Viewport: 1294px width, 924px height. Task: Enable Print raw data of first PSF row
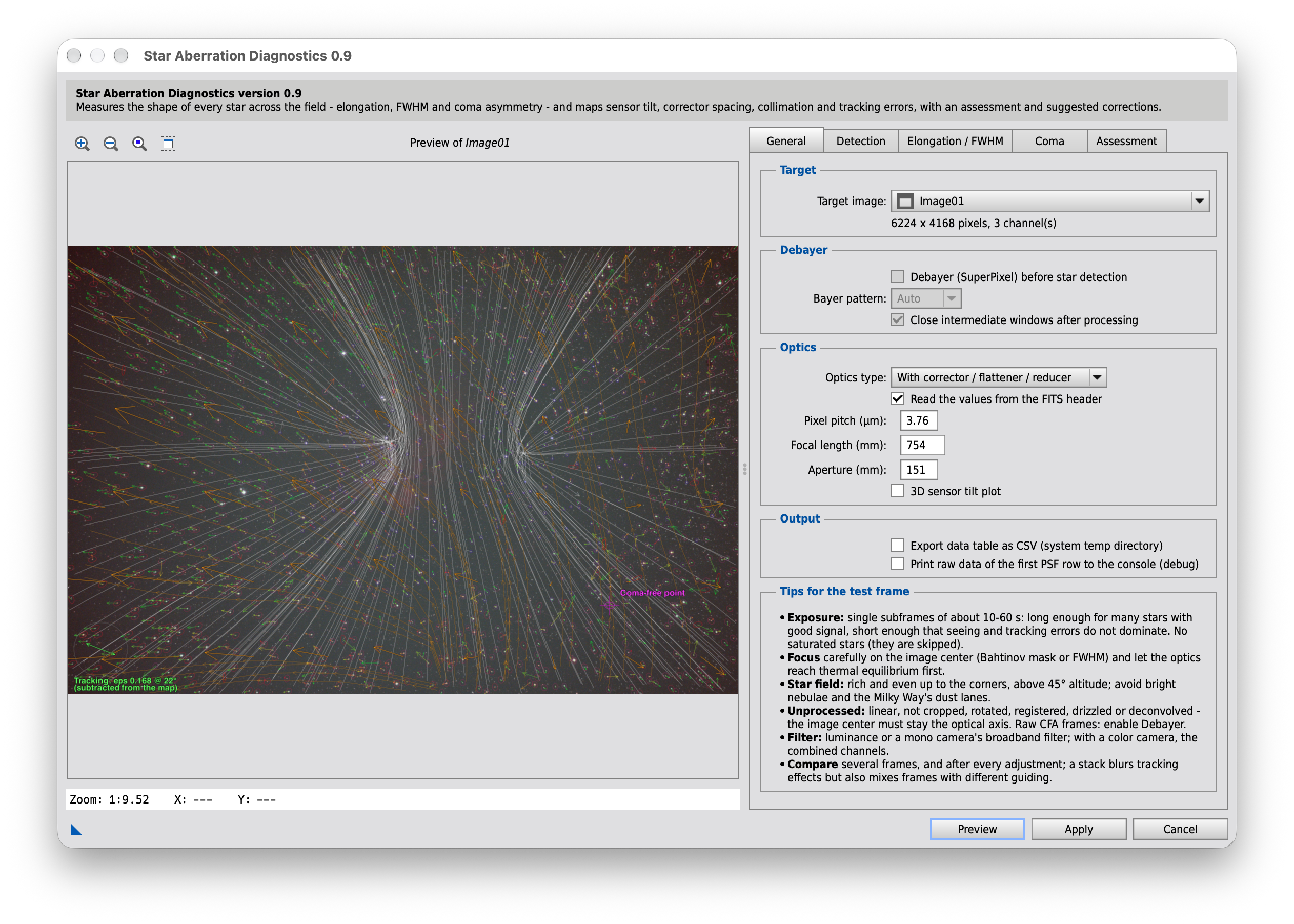(898, 564)
